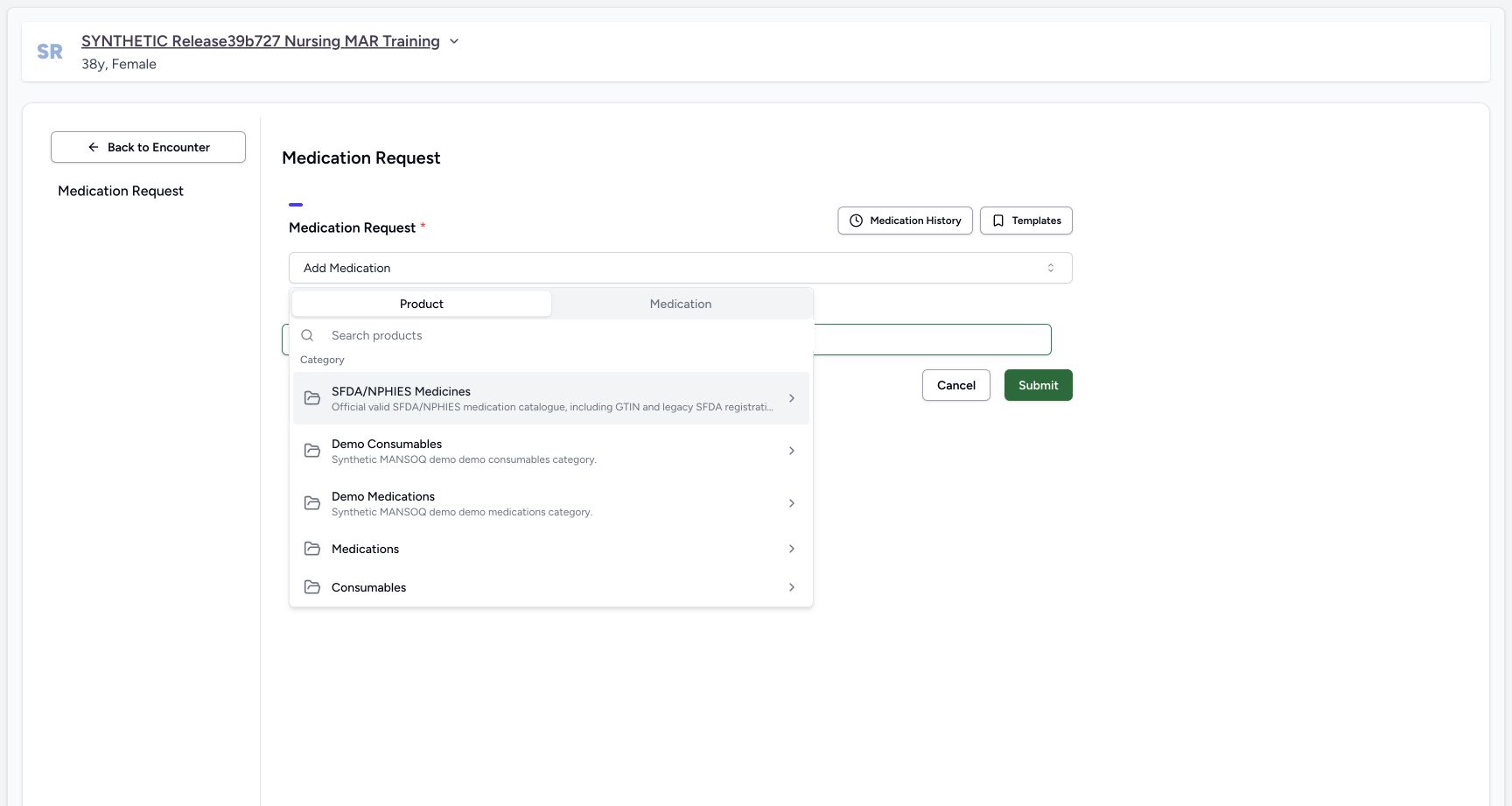Open the SFDA/NPHIES Medicines category

(x=550, y=398)
